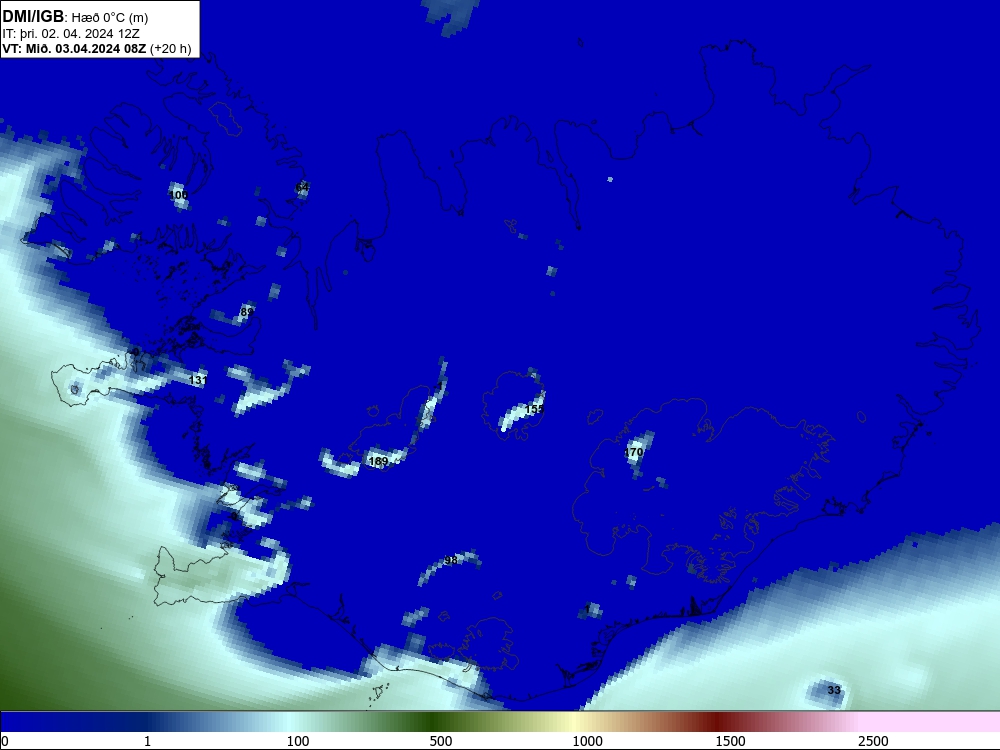Viewport: 1000px width, 750px height.
Task: Click the color scale tick label 500
Action: coord(441,741)
